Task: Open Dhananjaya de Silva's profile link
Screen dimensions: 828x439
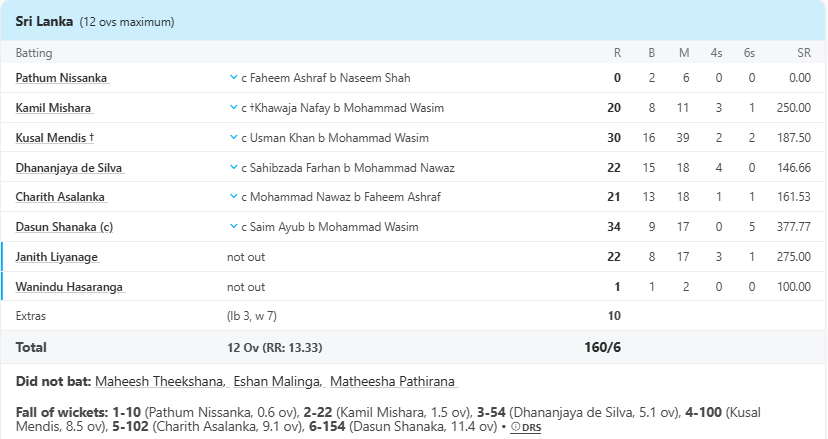Action: click(69, 168)
